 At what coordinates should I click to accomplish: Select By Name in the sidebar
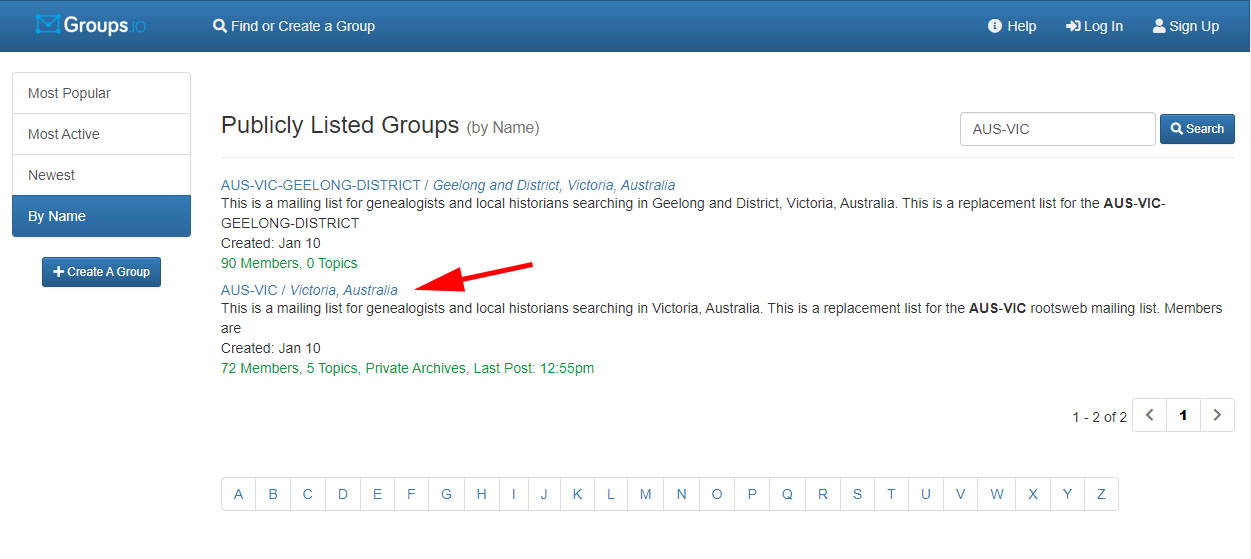(101, 216)
